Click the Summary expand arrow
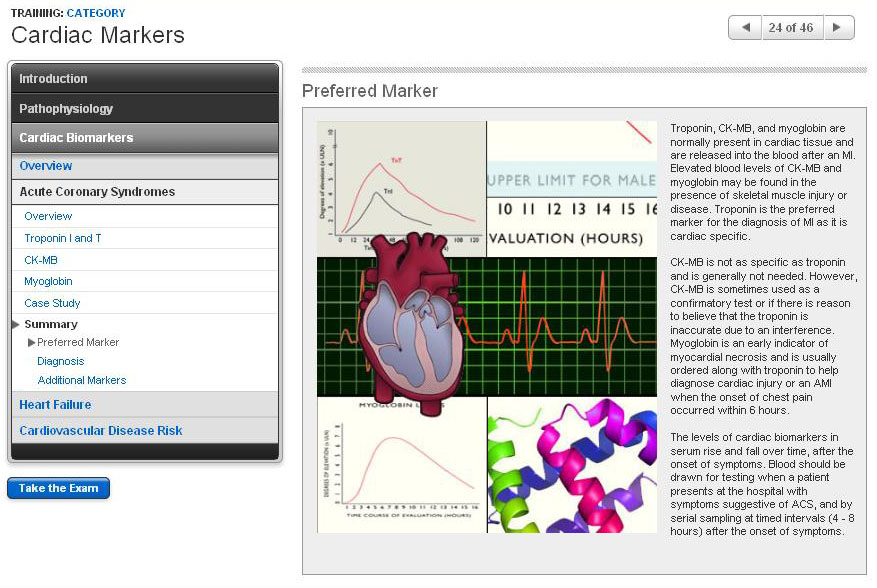Image resolution: width=877 pixels, height=588 pixels. (16, 324)
